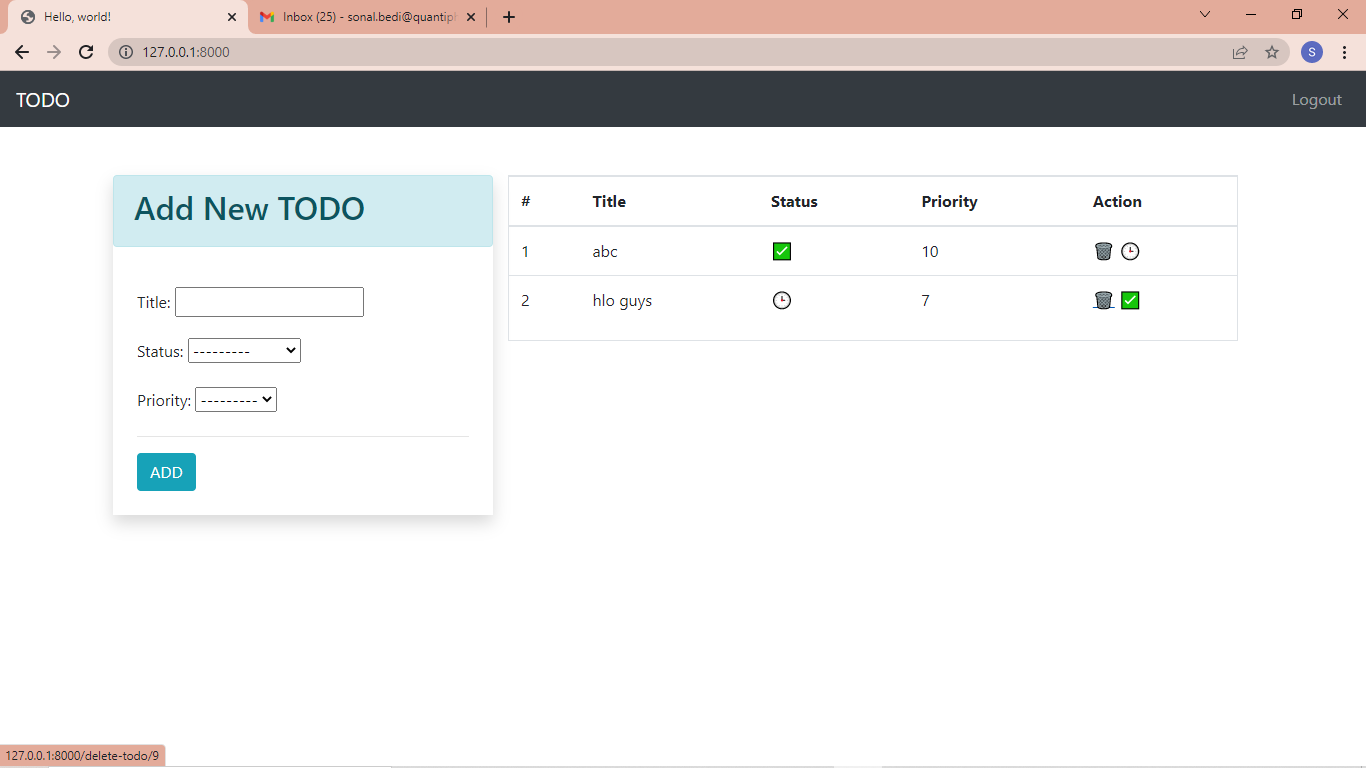Open the tab search chevron
1366x768 pixels.
[1205, 14]
